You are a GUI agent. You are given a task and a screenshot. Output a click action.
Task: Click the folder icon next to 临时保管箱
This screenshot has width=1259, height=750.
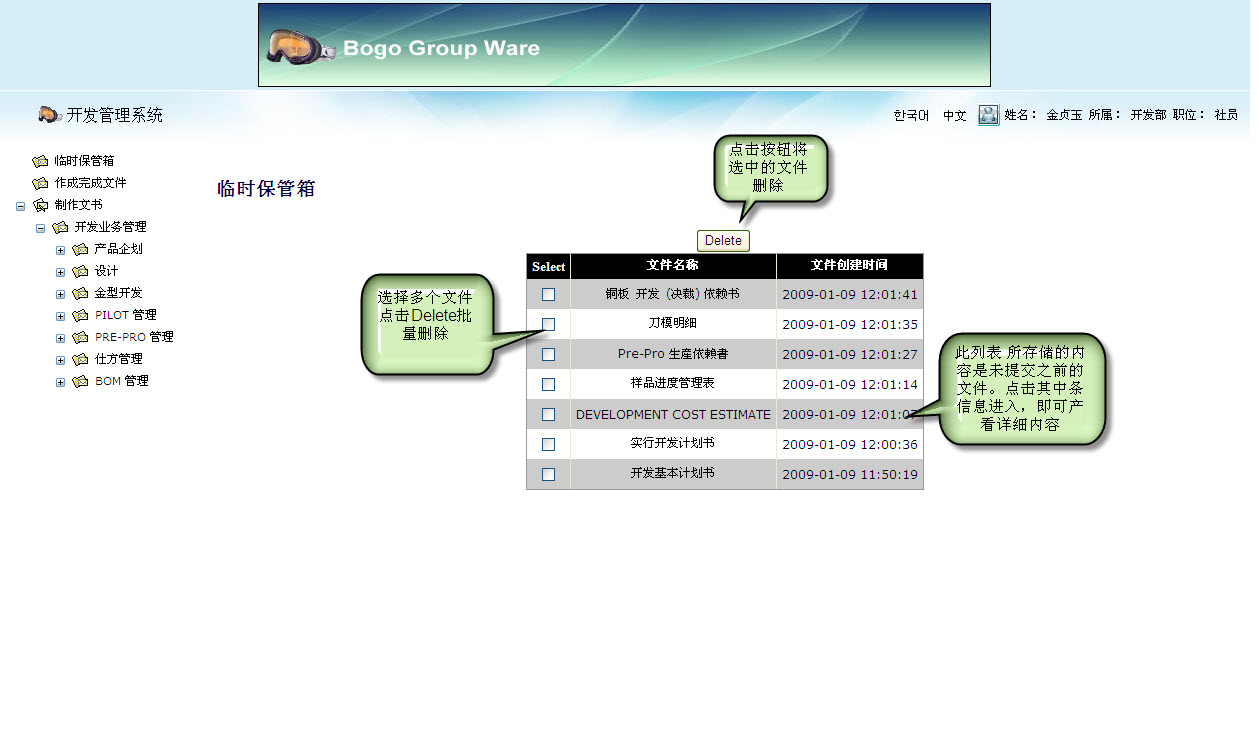coord(40,161)
